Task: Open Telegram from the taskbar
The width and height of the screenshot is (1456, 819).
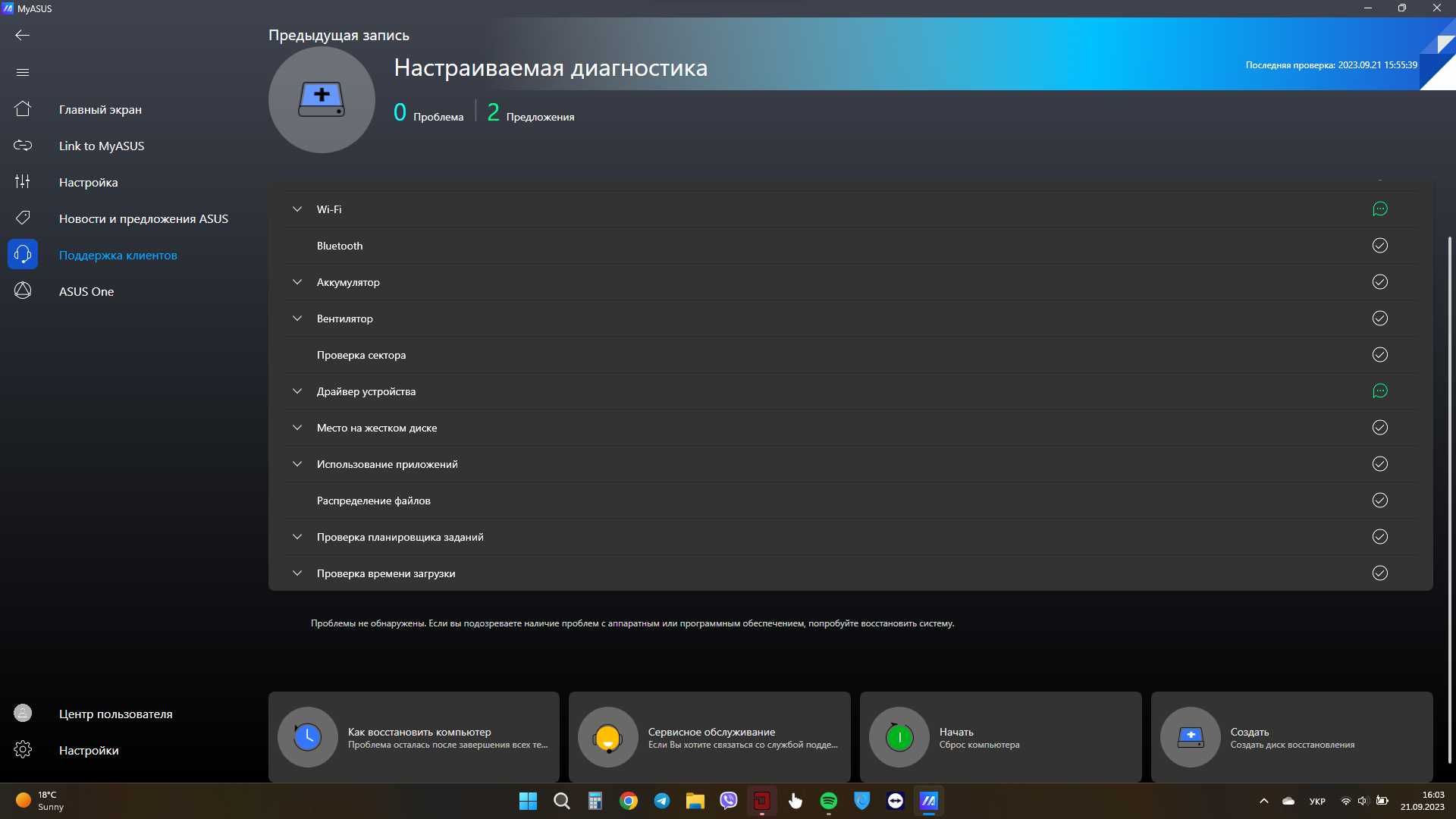Action: tap(662, 801)
